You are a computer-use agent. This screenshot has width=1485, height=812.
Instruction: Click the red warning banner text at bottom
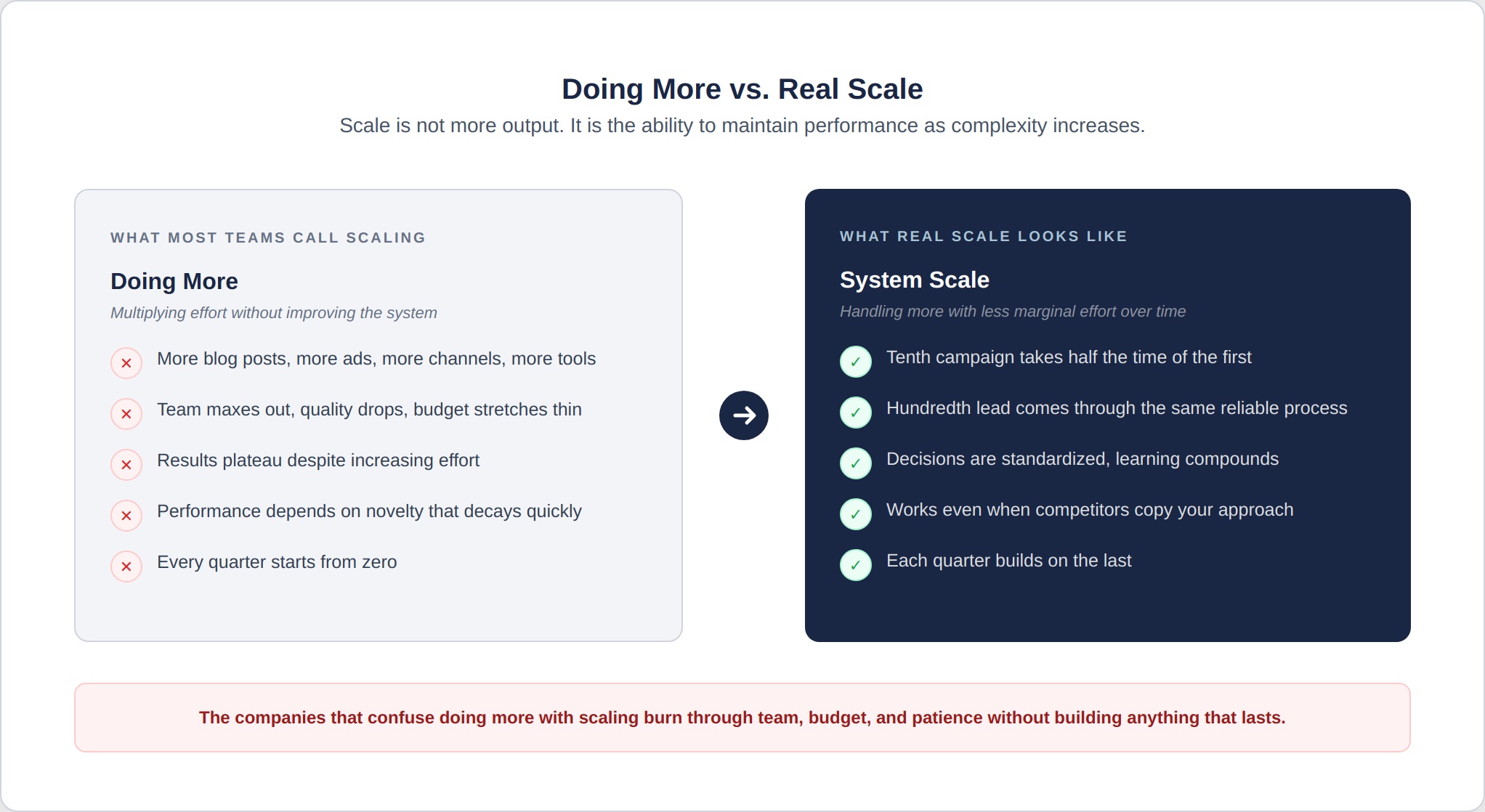[x=742, y=718]
